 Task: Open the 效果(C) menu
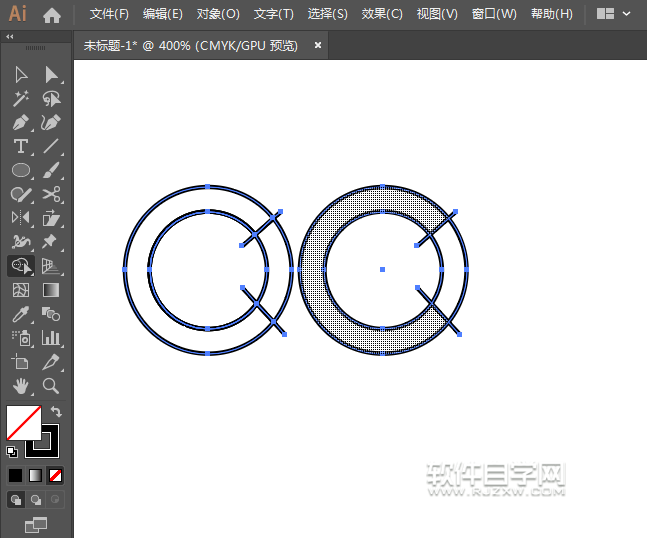click(382, 14)
